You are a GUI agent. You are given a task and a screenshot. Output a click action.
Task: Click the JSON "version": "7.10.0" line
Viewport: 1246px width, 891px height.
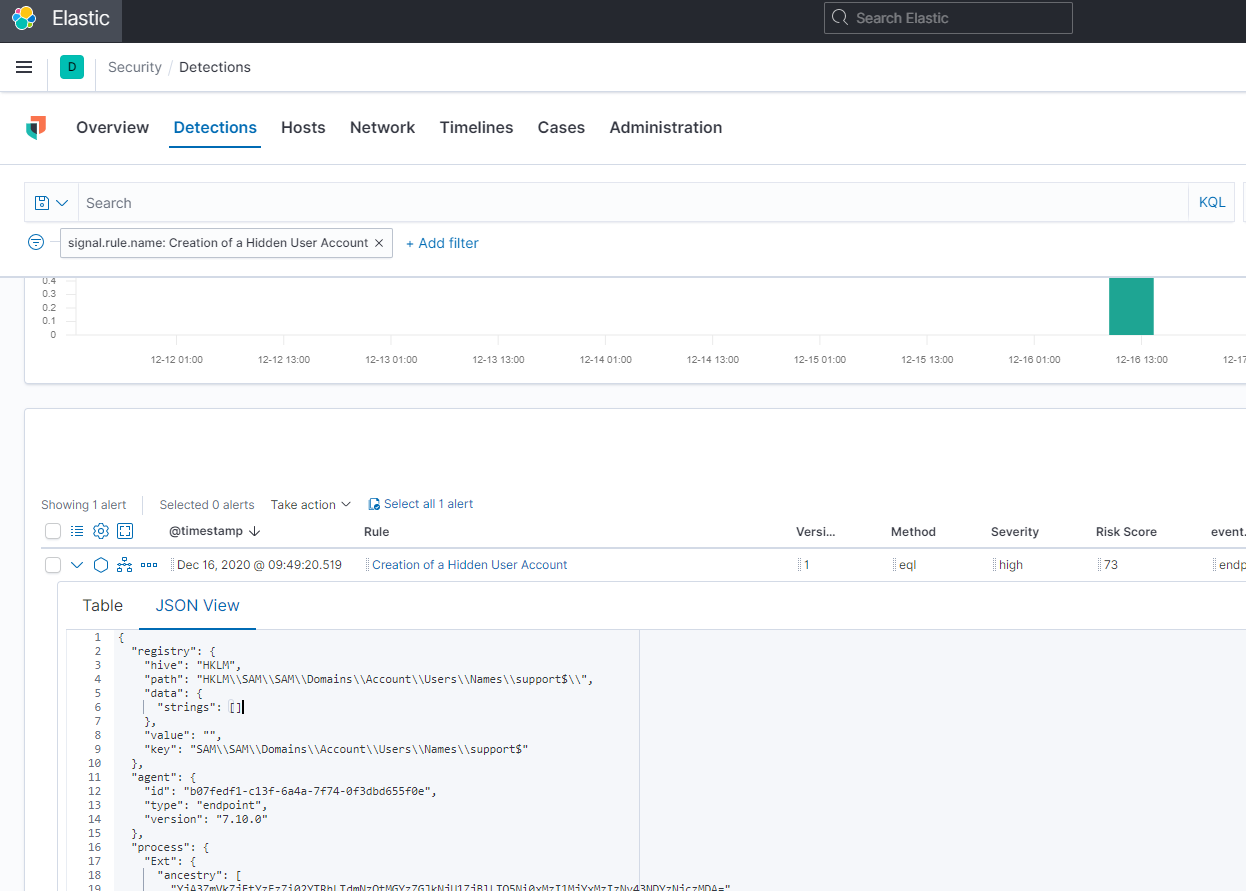click(206, 819)
